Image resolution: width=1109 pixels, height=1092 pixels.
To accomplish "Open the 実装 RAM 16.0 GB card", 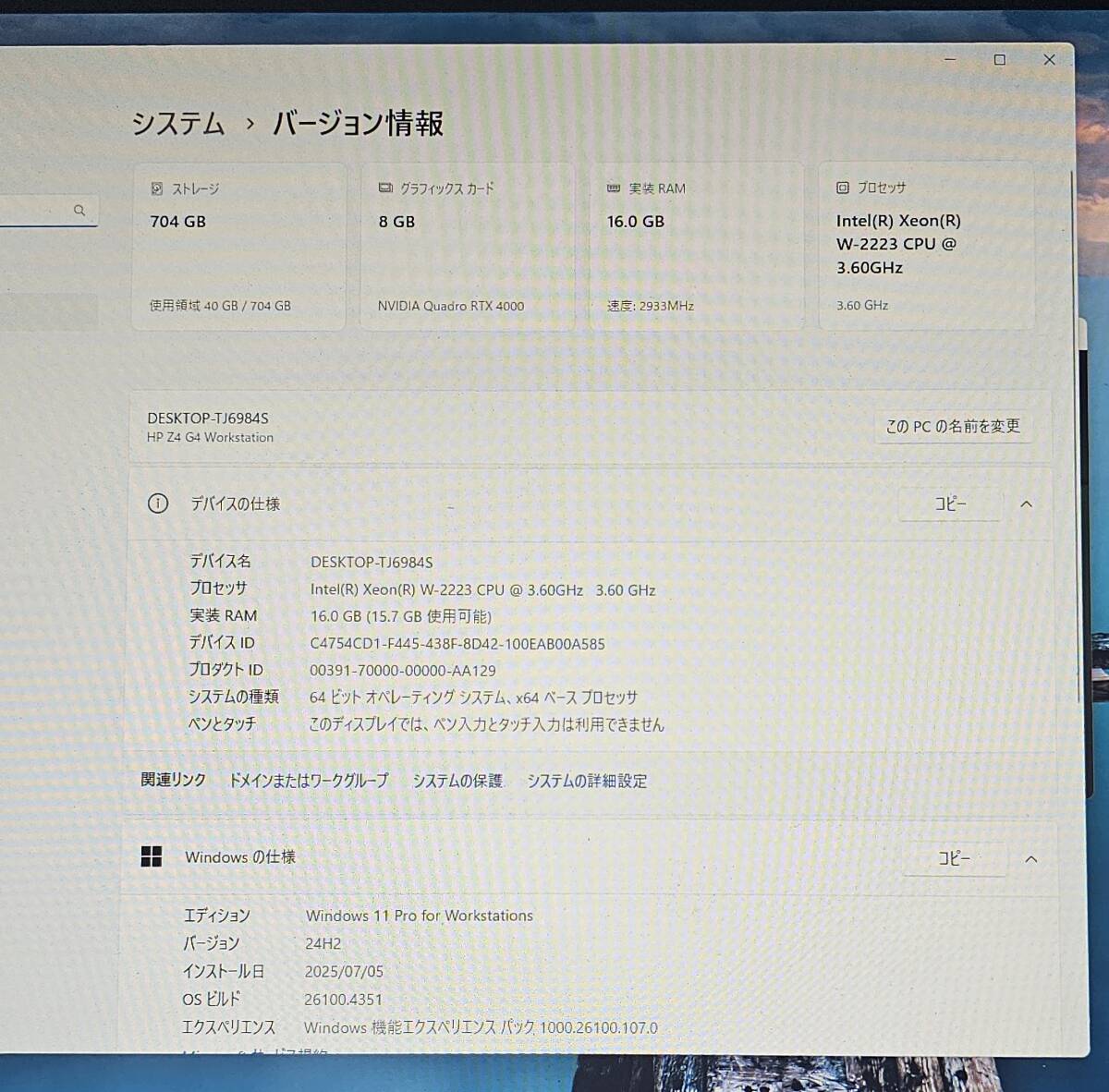I will coord(697,247).
